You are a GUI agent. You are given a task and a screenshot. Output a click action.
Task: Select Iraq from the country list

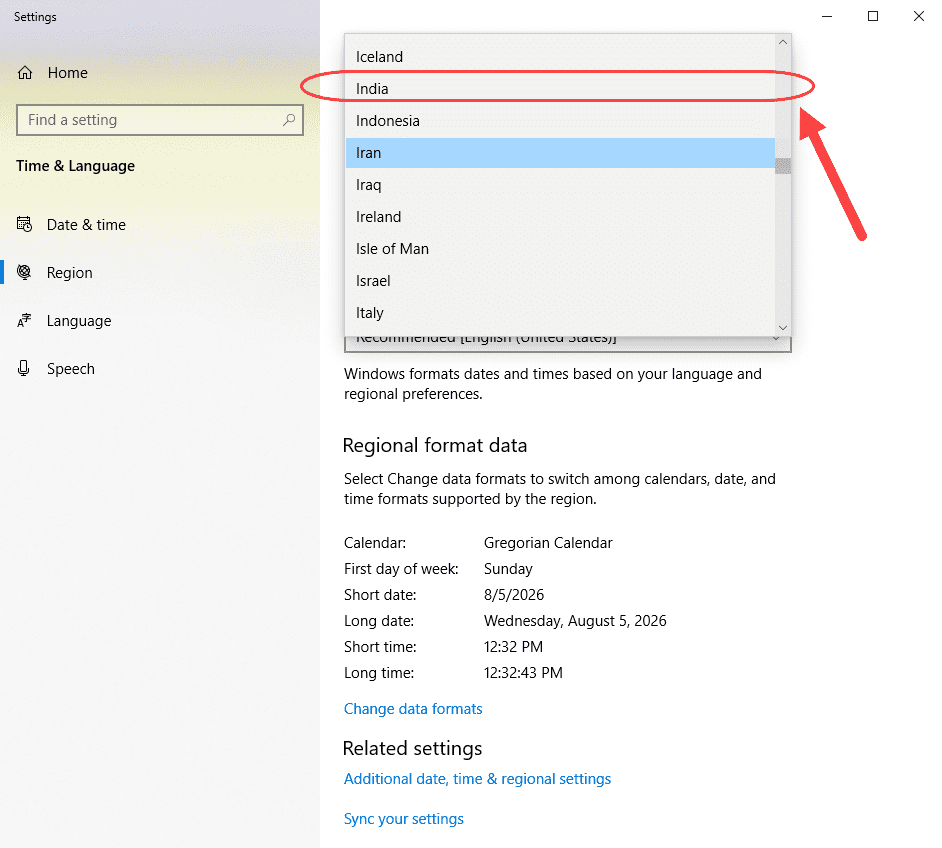pyautogui.click(x=560, y=185)
